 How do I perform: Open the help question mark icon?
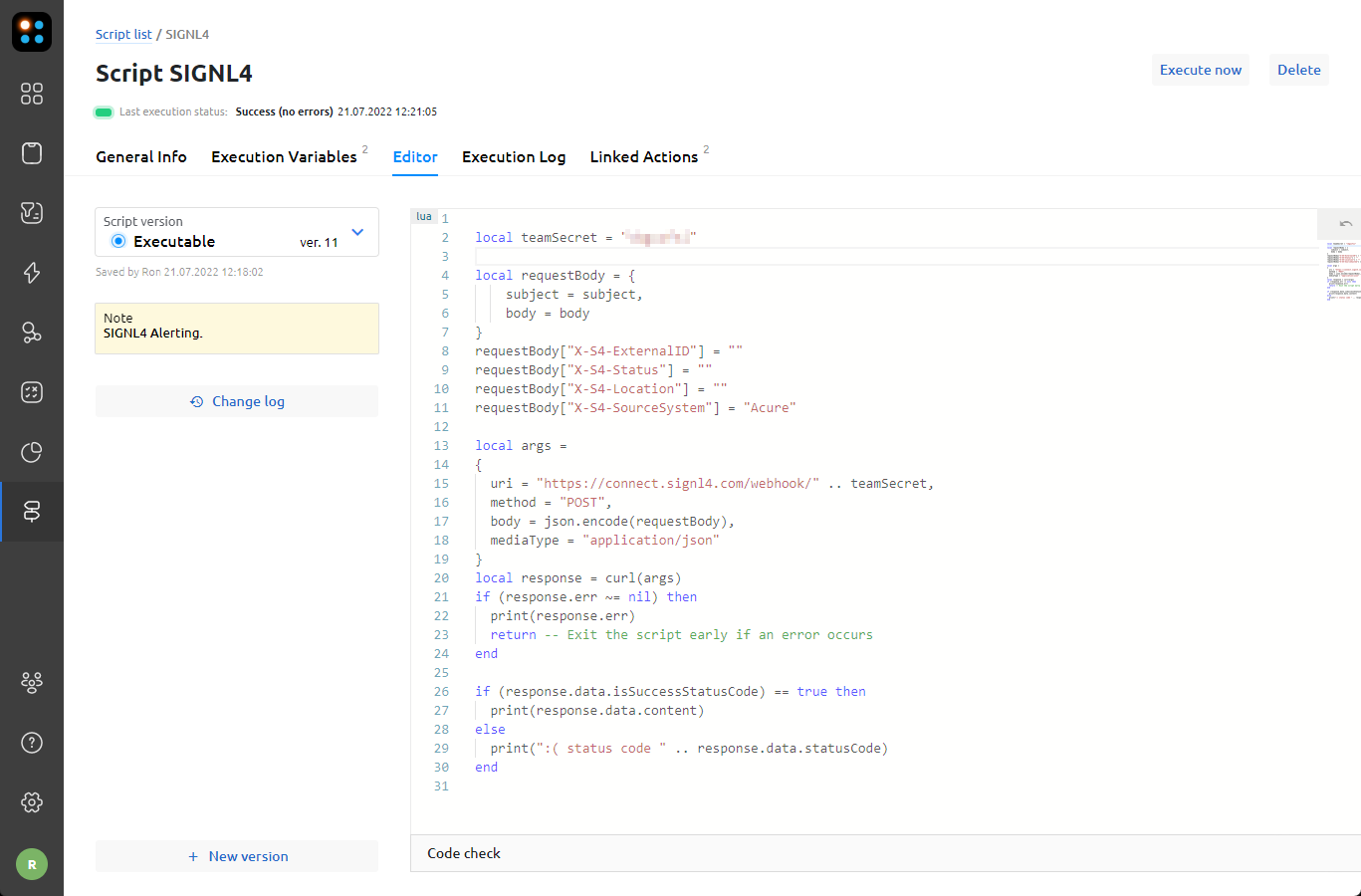[x=32, y=743]
